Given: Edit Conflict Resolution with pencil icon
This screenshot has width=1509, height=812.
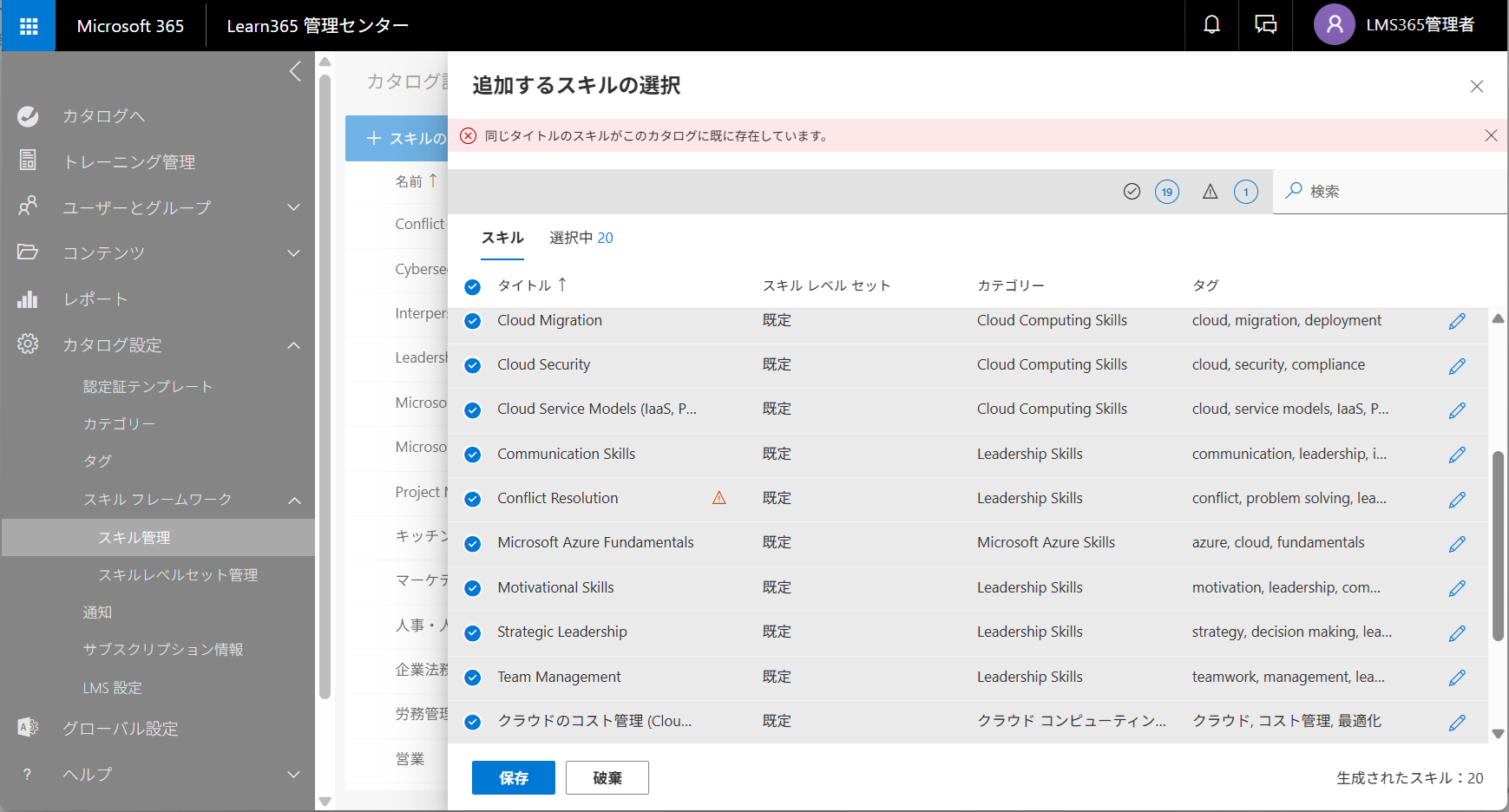Looking at the screenshot, I should (1457, 500).
